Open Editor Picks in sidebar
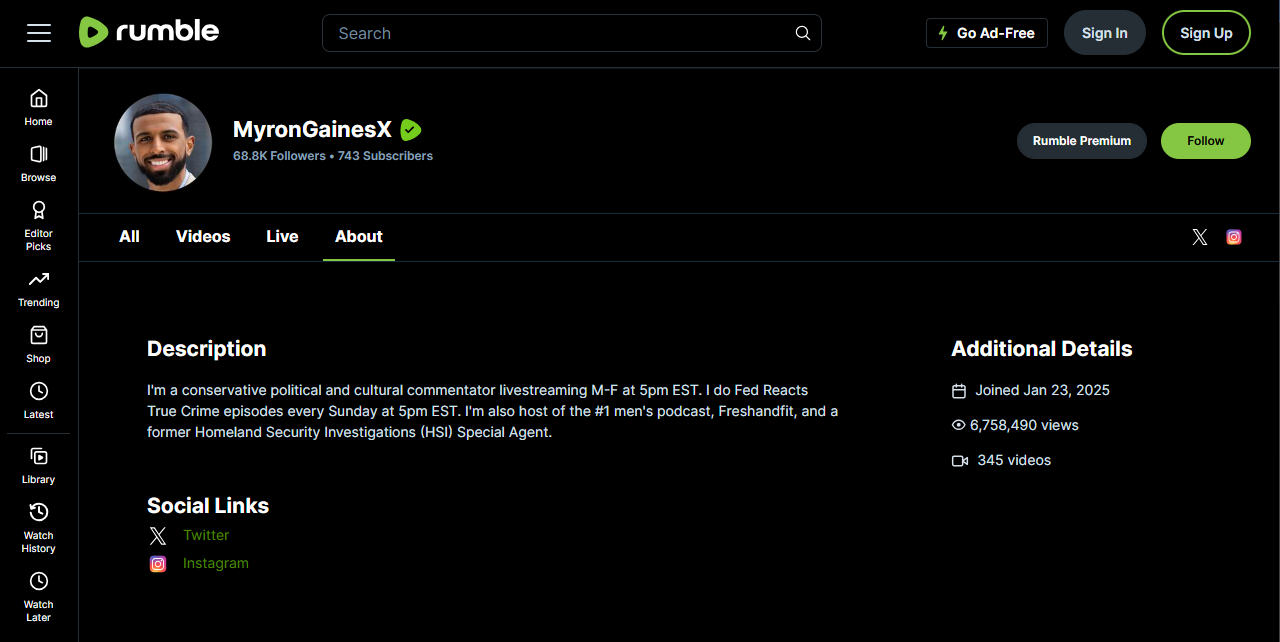 [x=38, y=224]
